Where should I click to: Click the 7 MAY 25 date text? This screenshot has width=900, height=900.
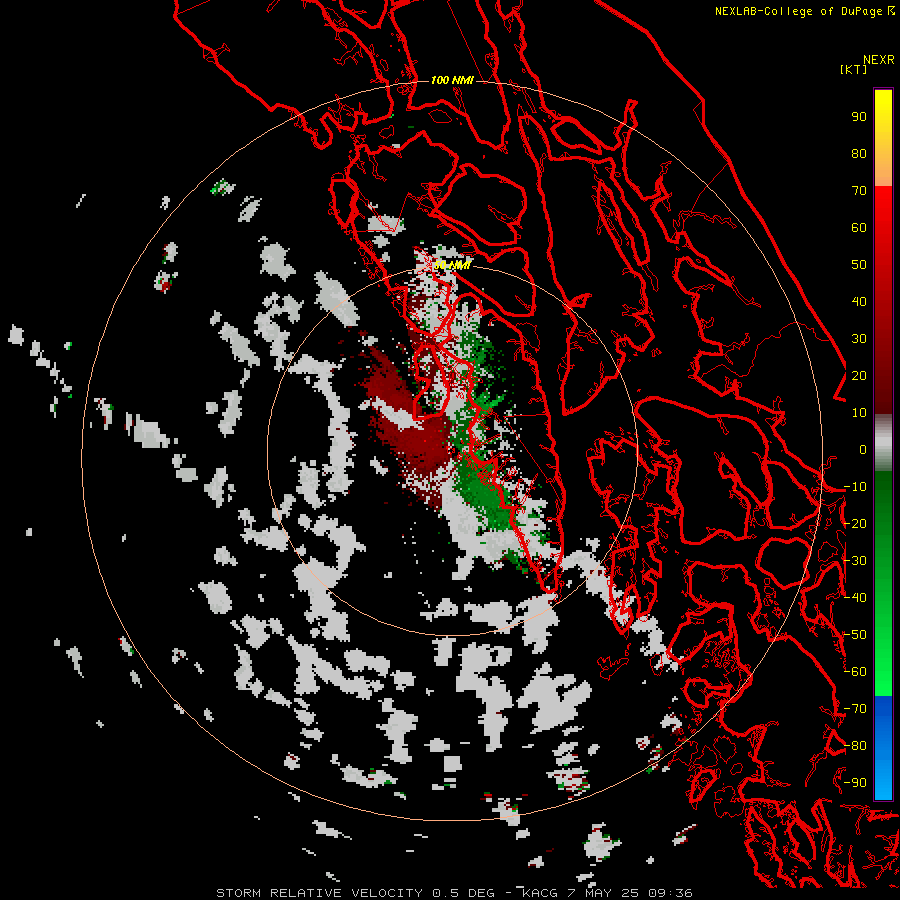[x=603, y=893]
